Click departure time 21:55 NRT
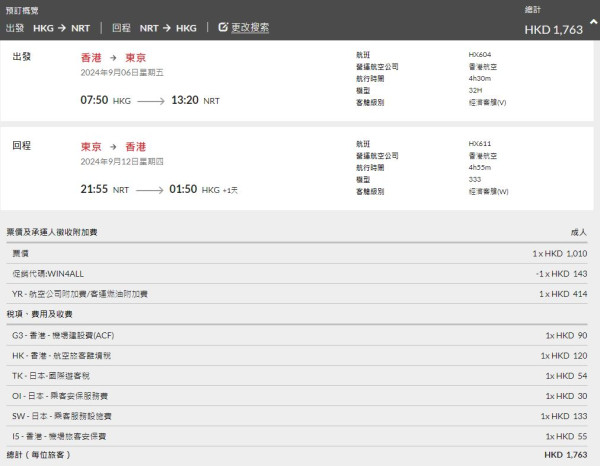This screenshot has height=466, width=600. tap(104, 189)
